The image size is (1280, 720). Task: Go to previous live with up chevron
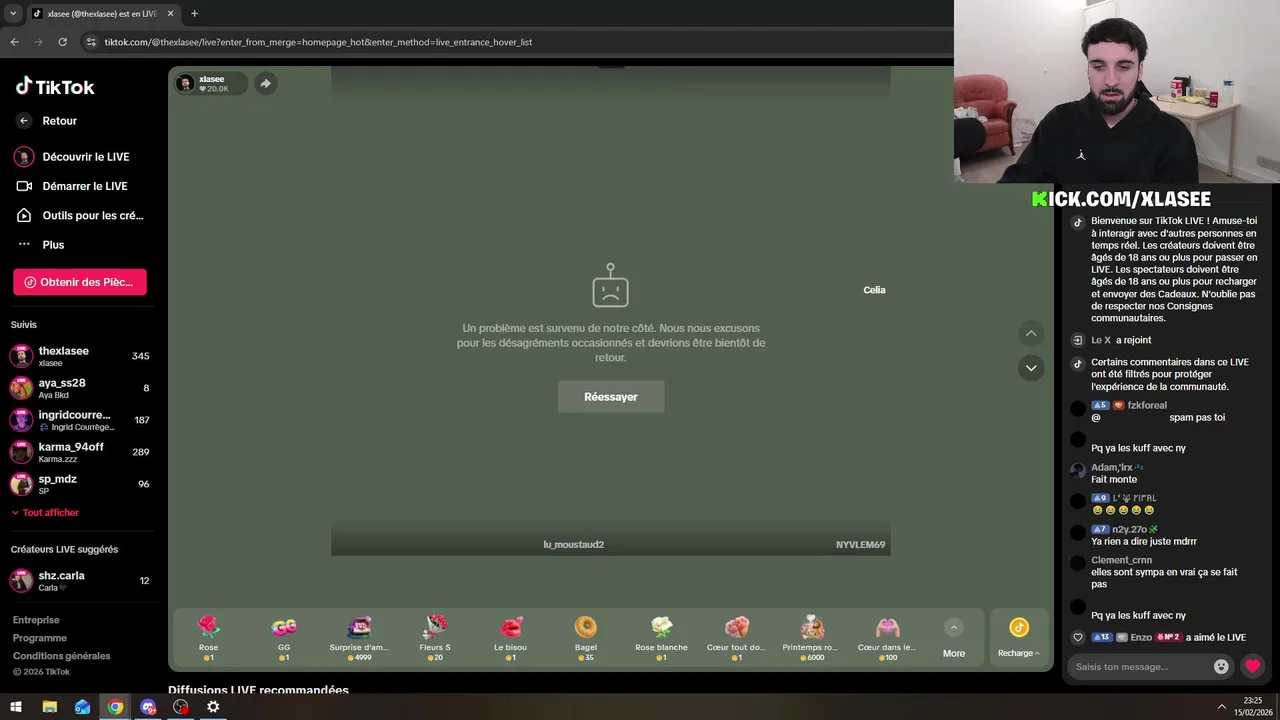1031,333
